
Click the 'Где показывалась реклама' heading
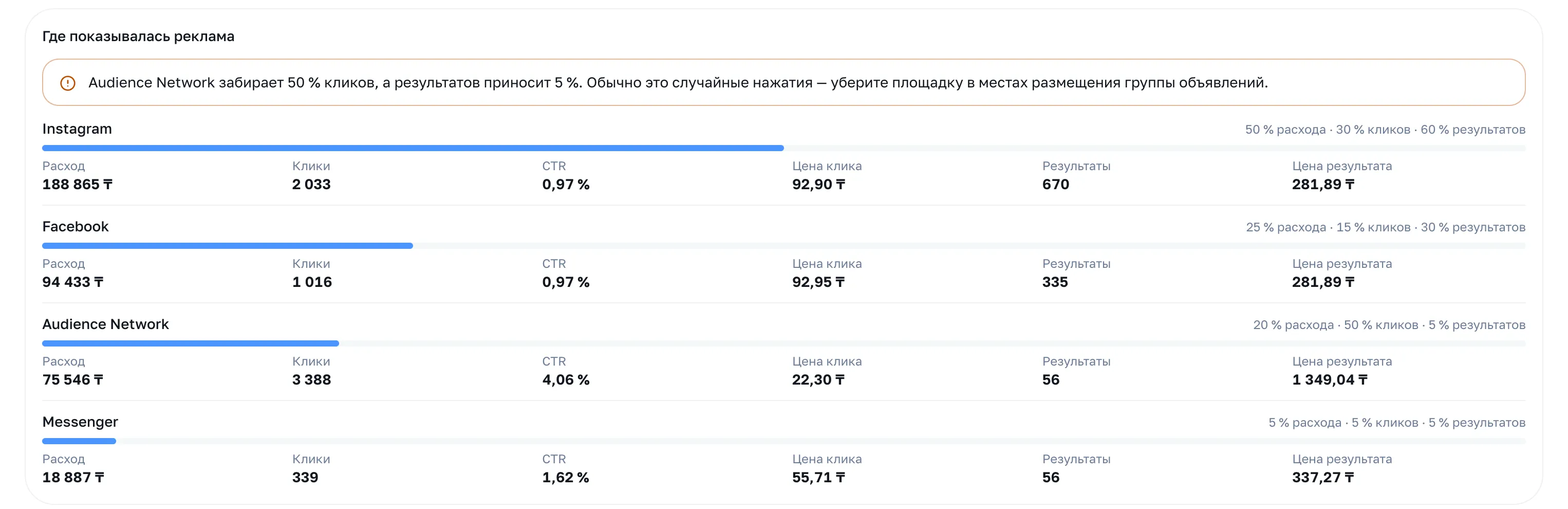click(x=138, y=37)
